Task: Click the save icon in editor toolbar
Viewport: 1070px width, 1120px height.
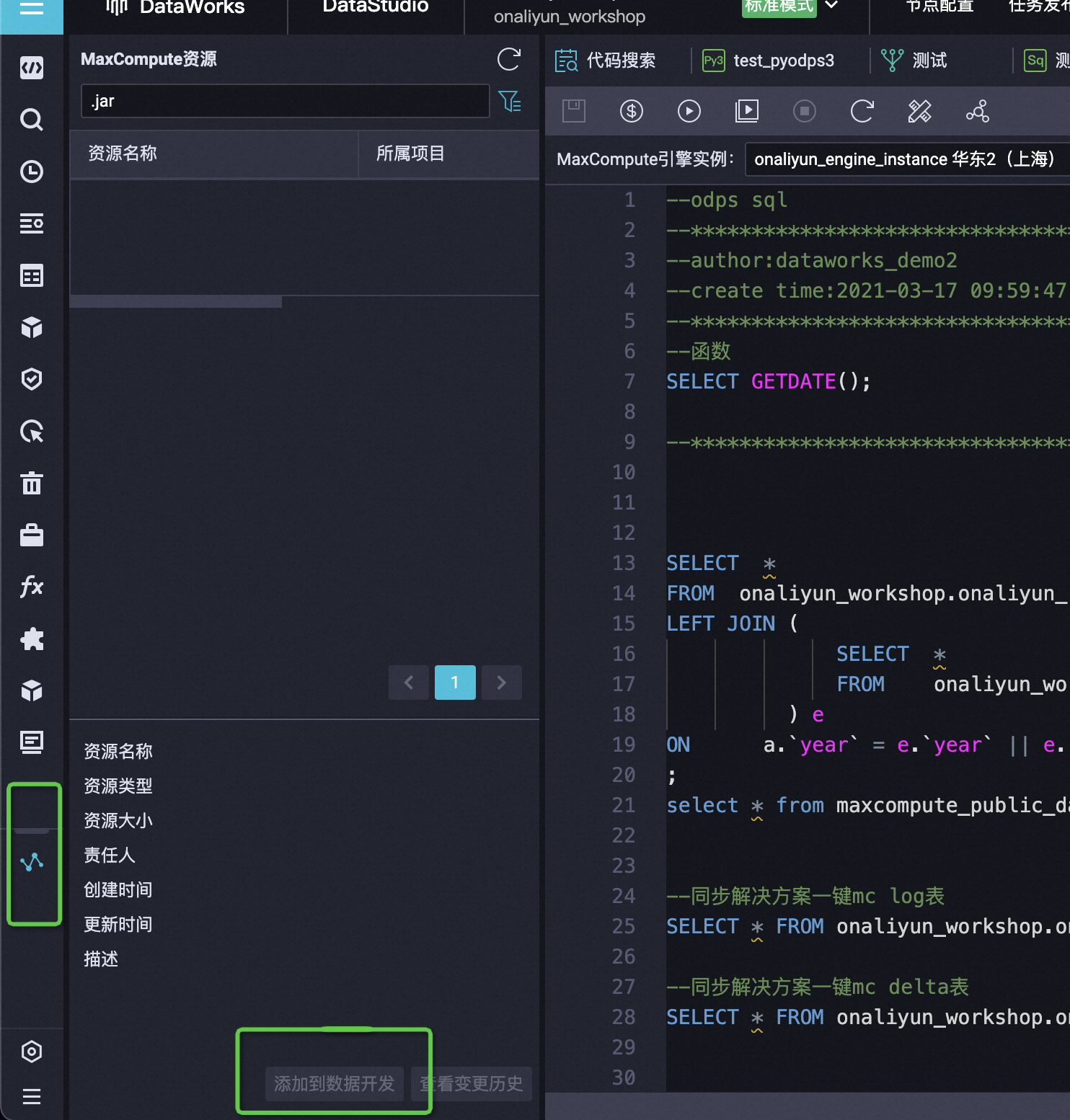Action: tap(574, 111)
